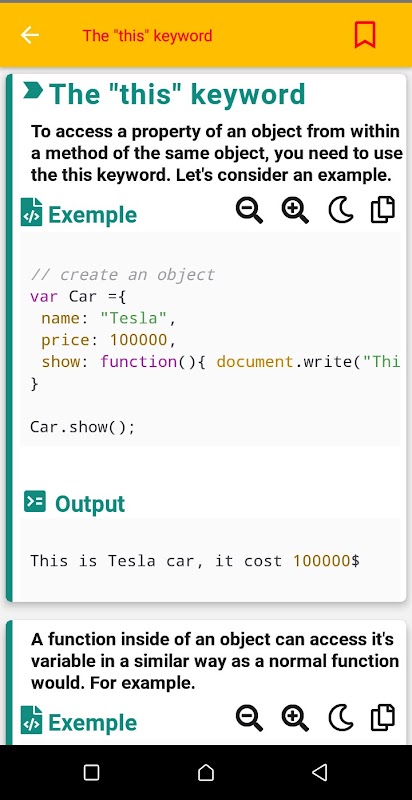Go back using the header arrow

(x=30, y=35)
